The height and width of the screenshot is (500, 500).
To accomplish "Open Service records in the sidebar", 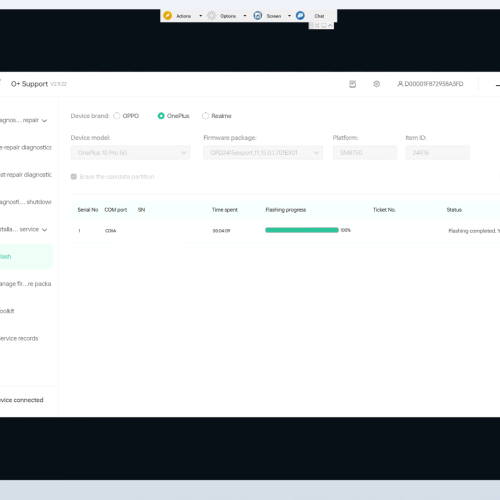I will pos(19,339).
